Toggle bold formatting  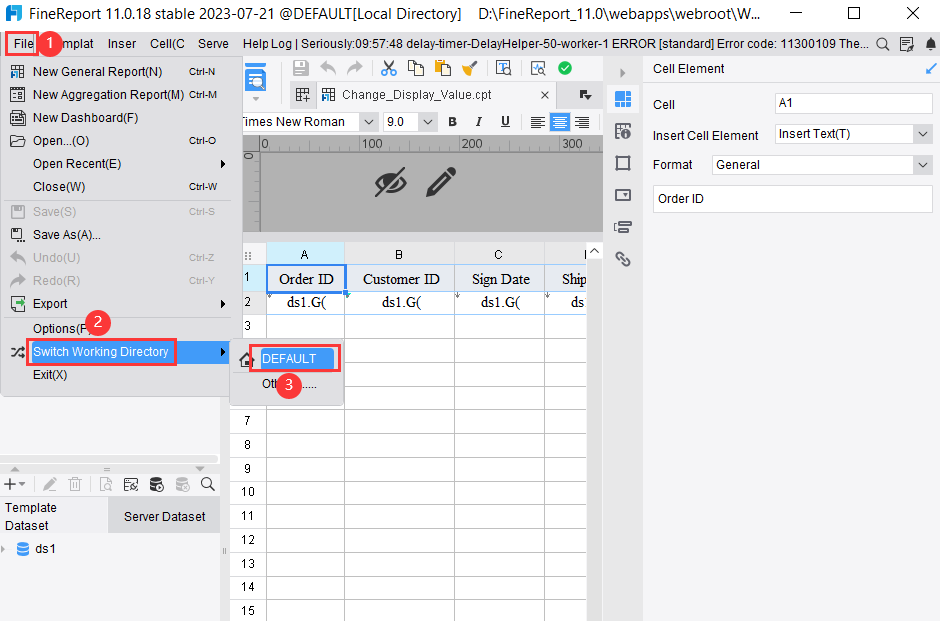coord(452,121)
